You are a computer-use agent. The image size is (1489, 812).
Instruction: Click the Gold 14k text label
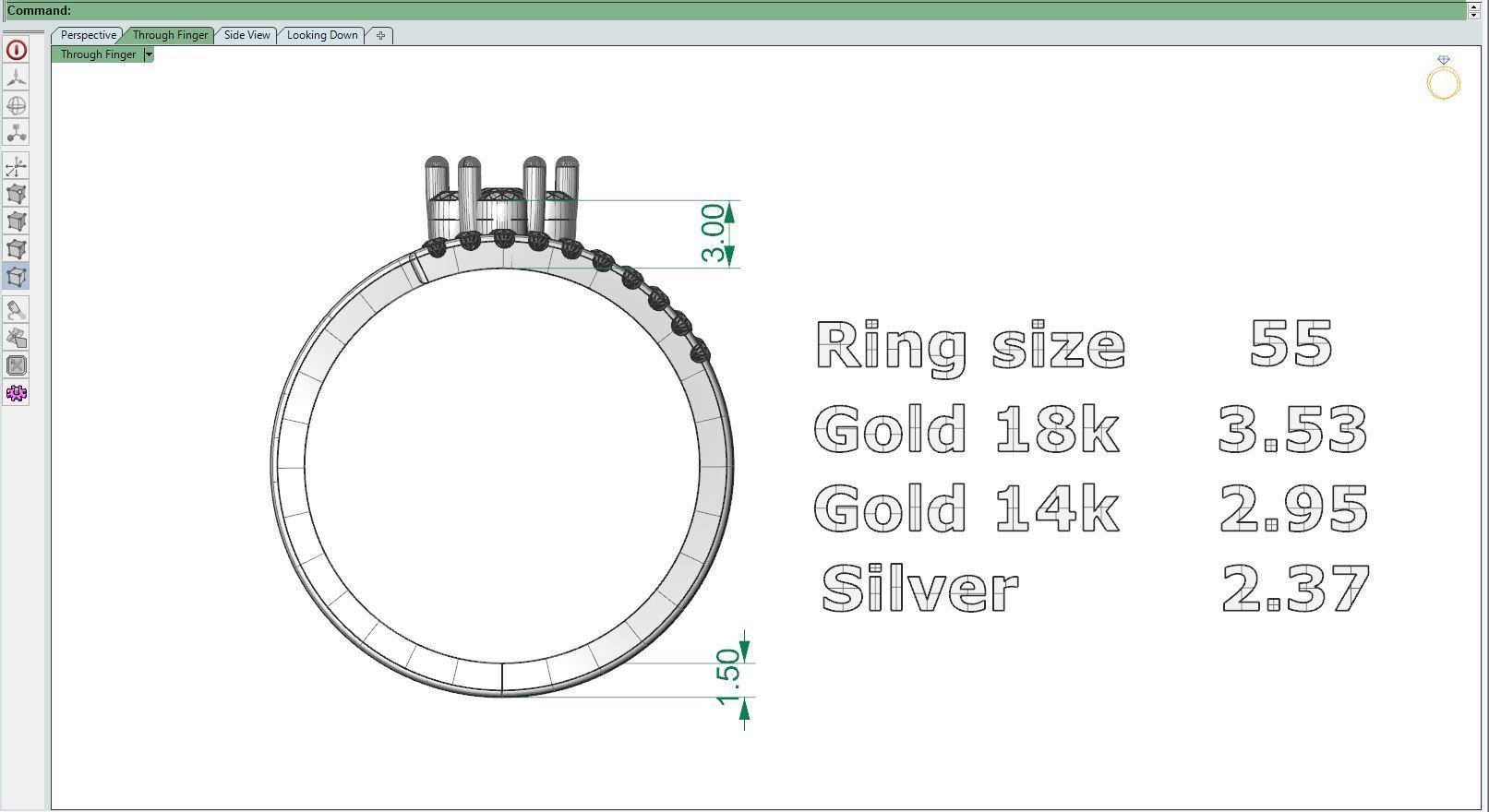967,508
